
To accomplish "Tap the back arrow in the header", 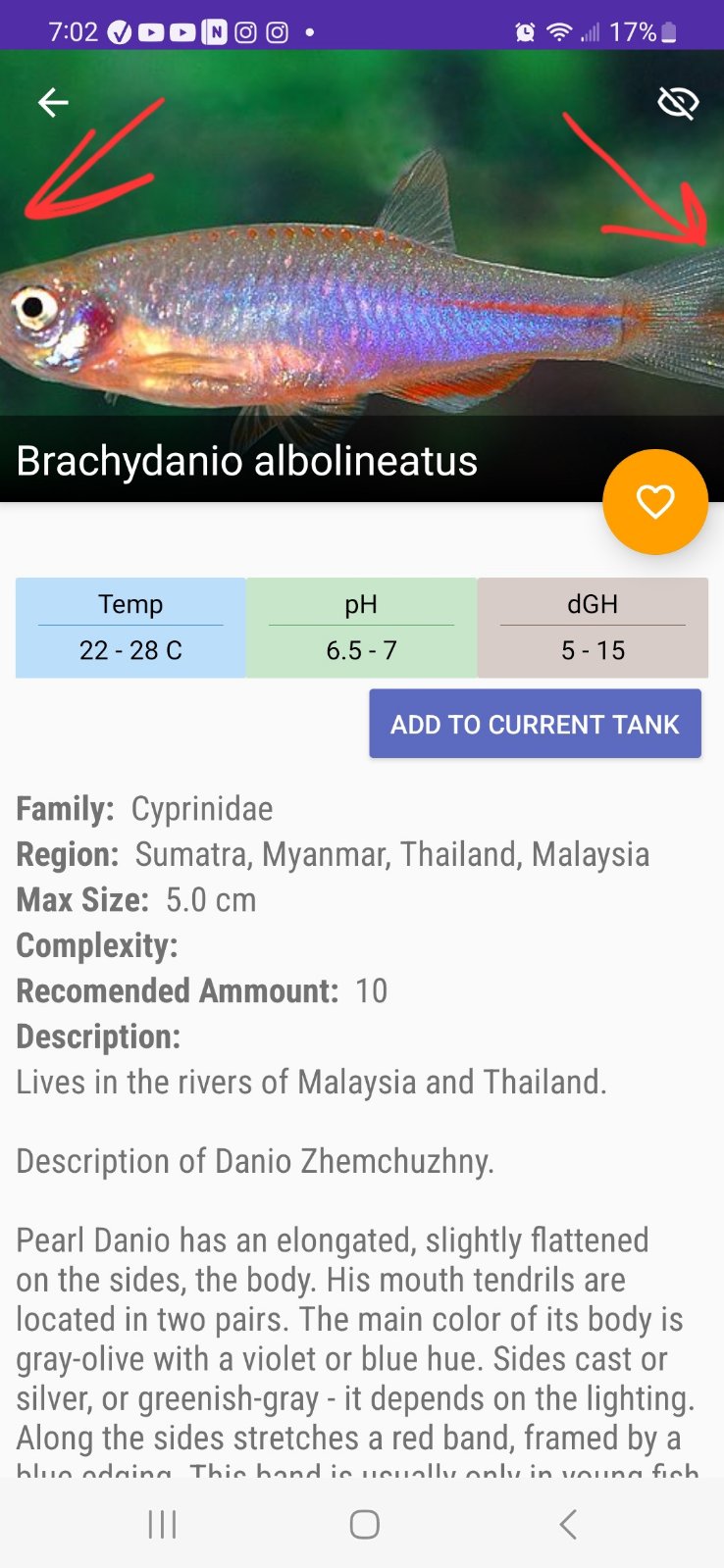I will coord(53,102).
